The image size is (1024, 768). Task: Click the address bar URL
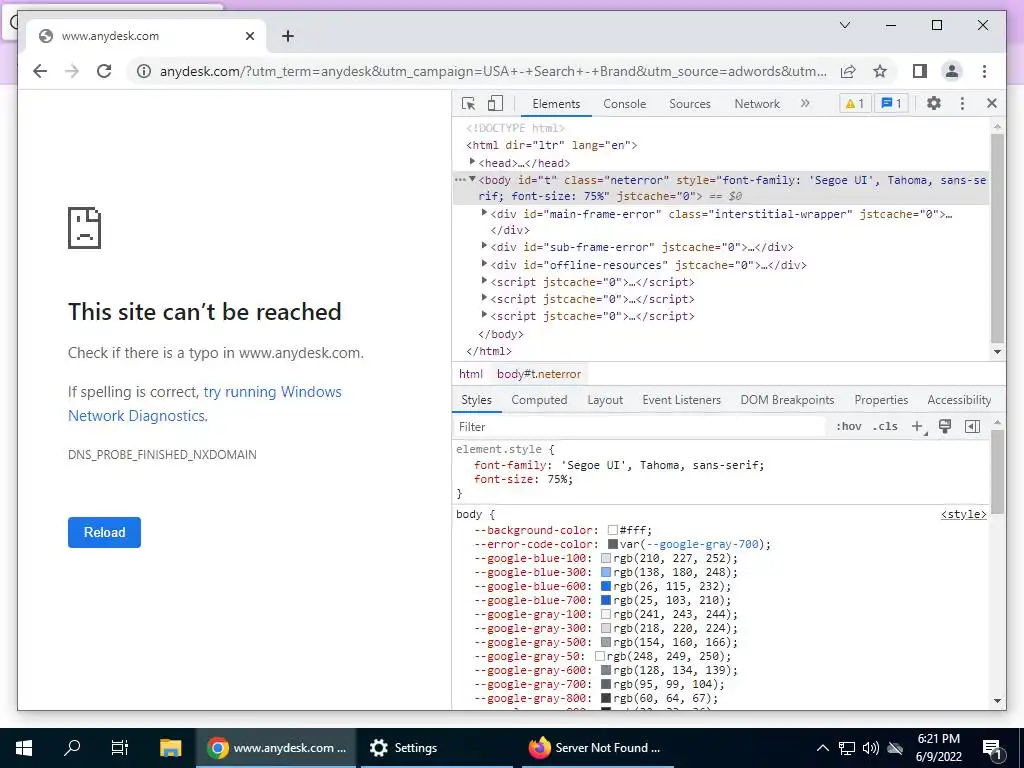coord(493,71)
